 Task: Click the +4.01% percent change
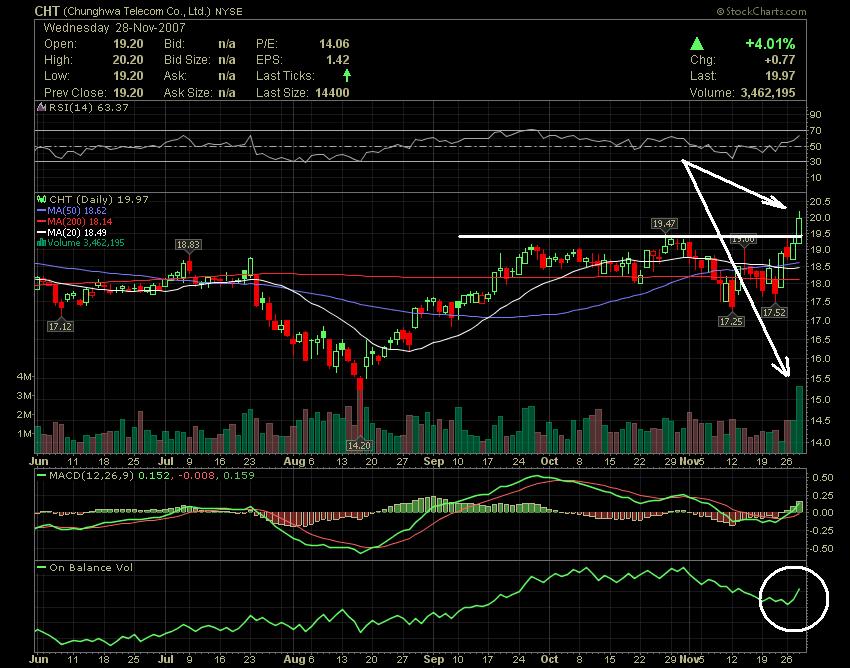point(770,43)
